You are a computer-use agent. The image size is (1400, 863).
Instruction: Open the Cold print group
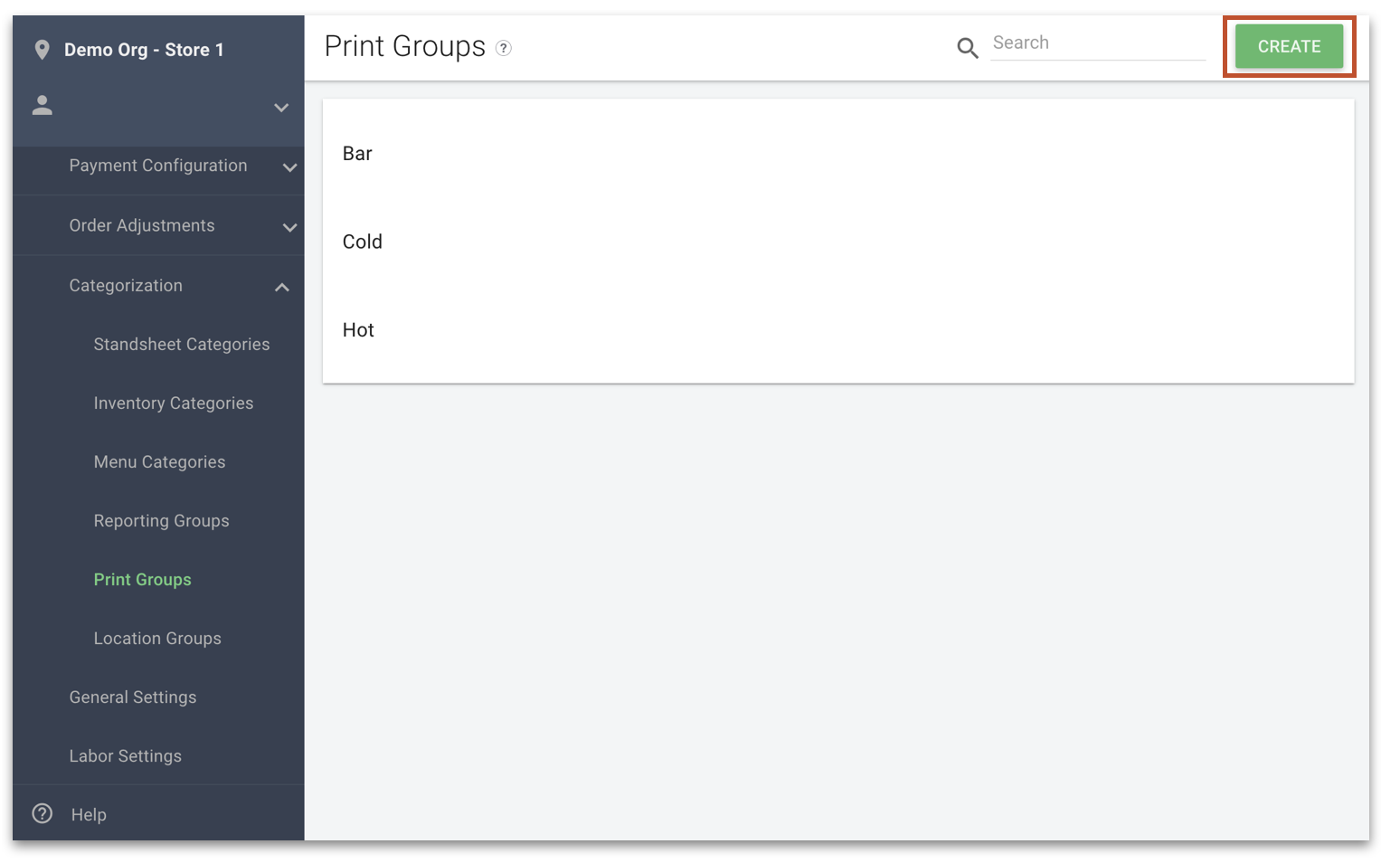tap(838, 242)
